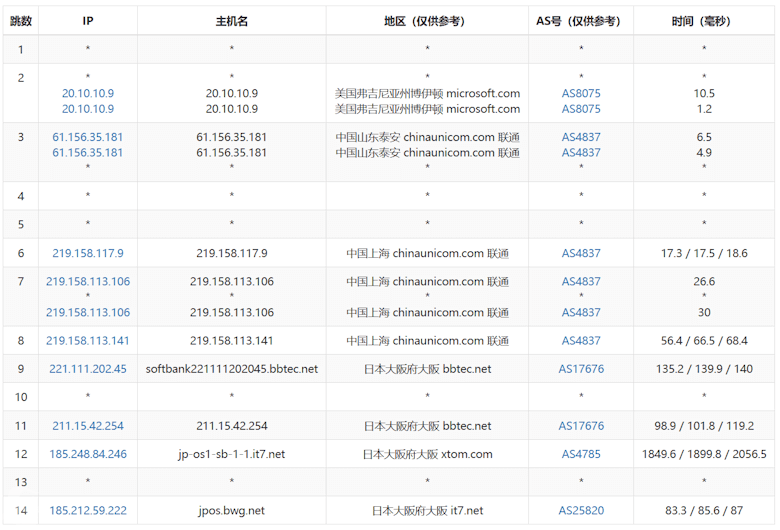
Task: Open the 221.111.202.45 IP address link
Action: pyautogui.click(x=88, y=369)
